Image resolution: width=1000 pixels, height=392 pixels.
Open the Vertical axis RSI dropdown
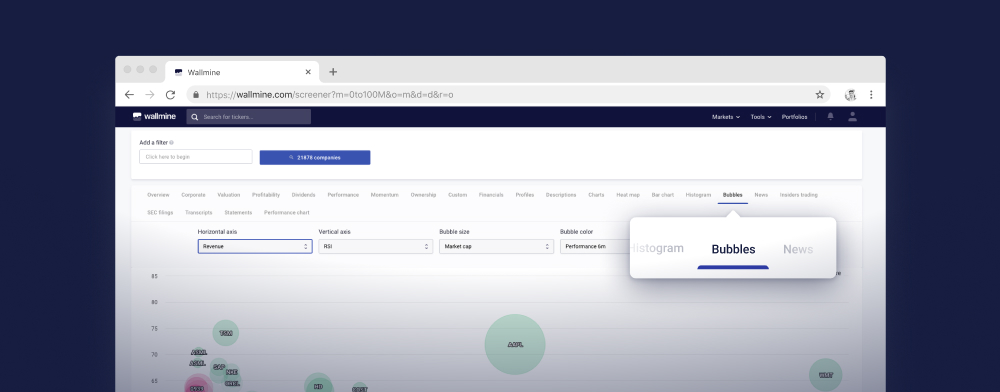point(376,246)
